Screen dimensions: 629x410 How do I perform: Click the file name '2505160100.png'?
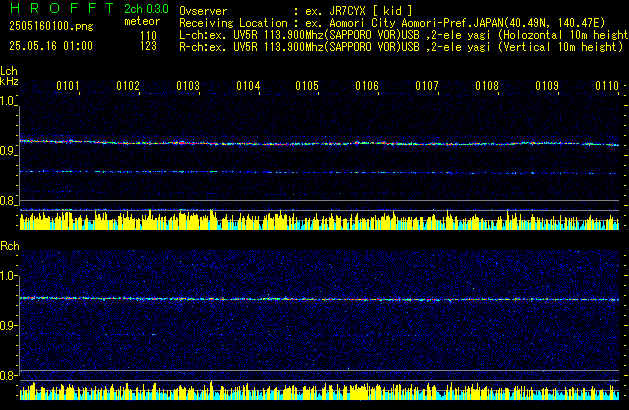tap(51, 26)
